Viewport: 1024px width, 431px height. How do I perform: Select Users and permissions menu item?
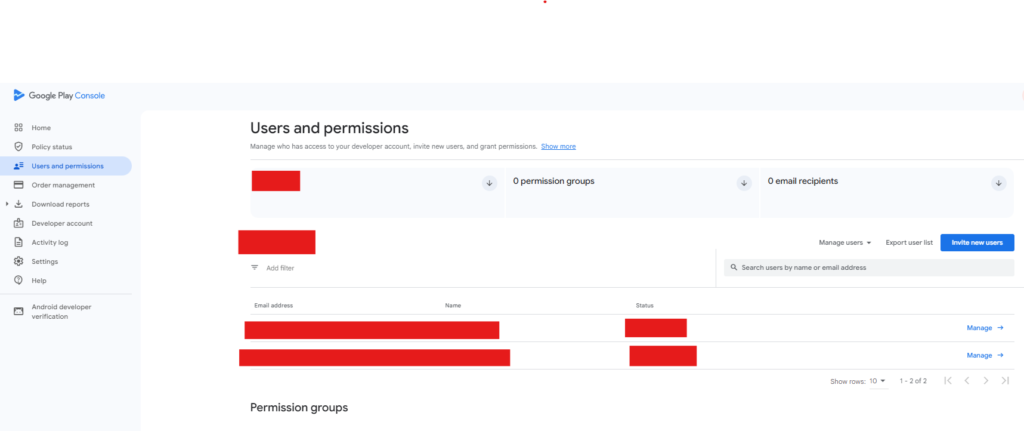[66, 166]
